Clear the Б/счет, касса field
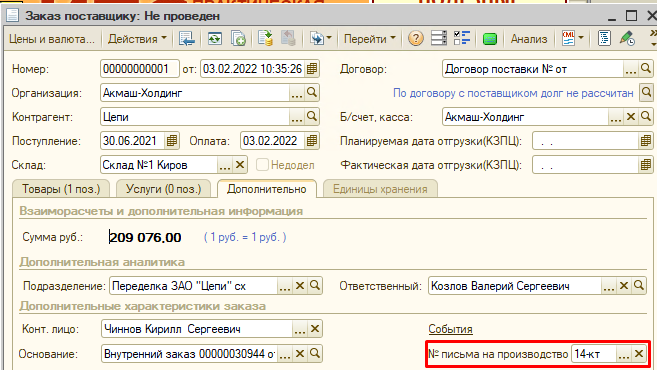 click(631, 117)
